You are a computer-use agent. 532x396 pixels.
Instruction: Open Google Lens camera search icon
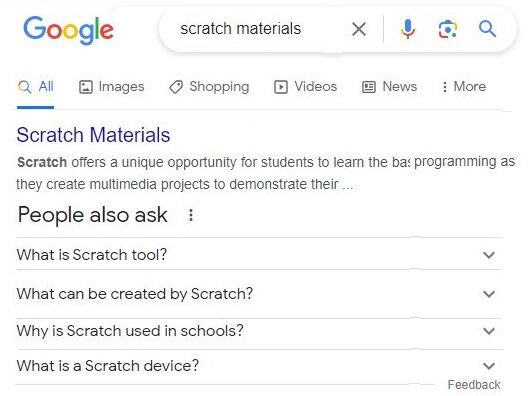coord(448,29)
